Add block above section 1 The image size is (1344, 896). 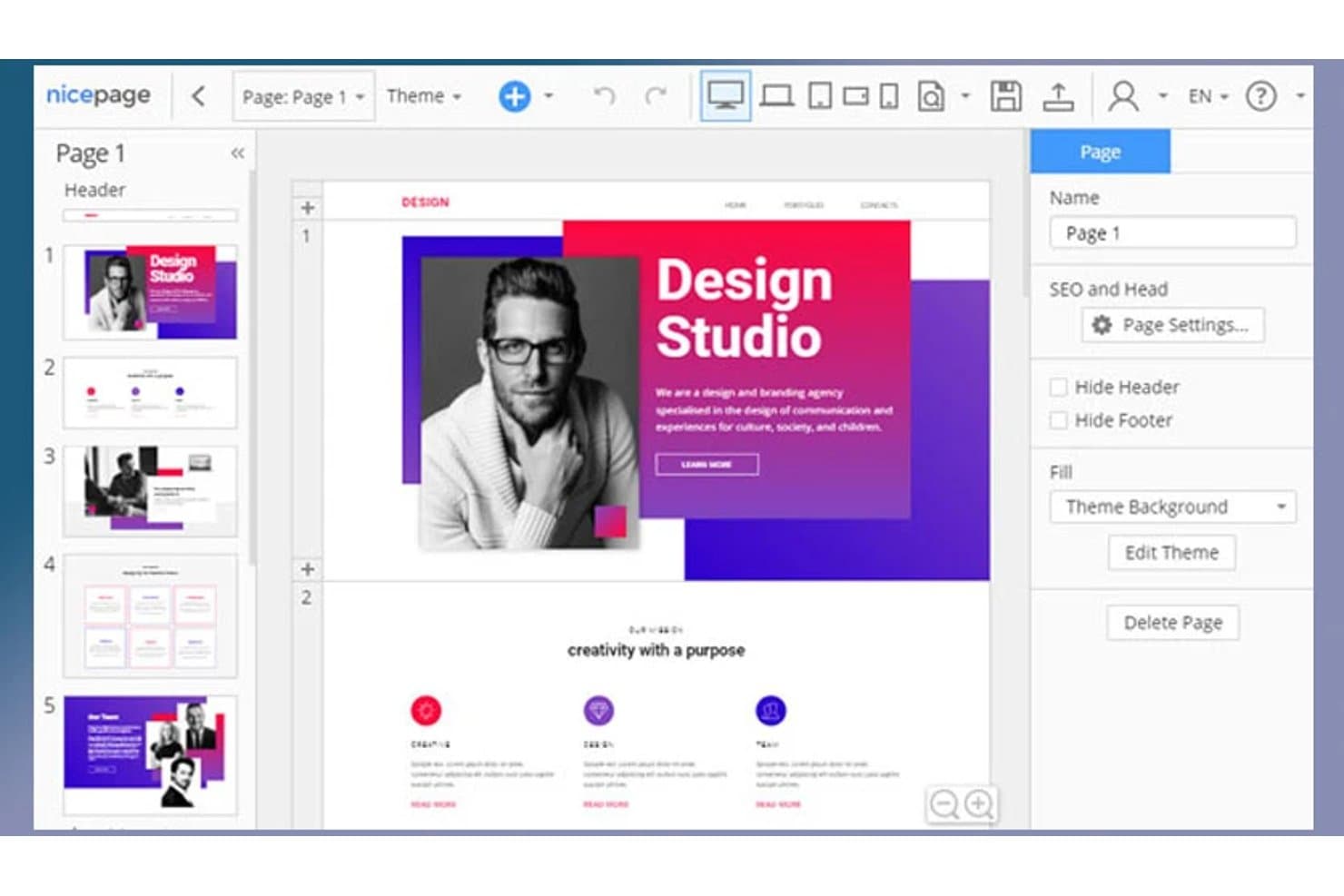point(308,208)
